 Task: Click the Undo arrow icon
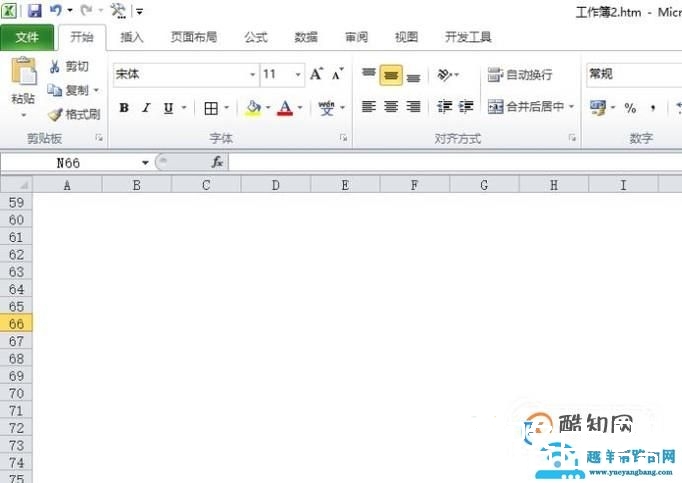coord(55,10)
